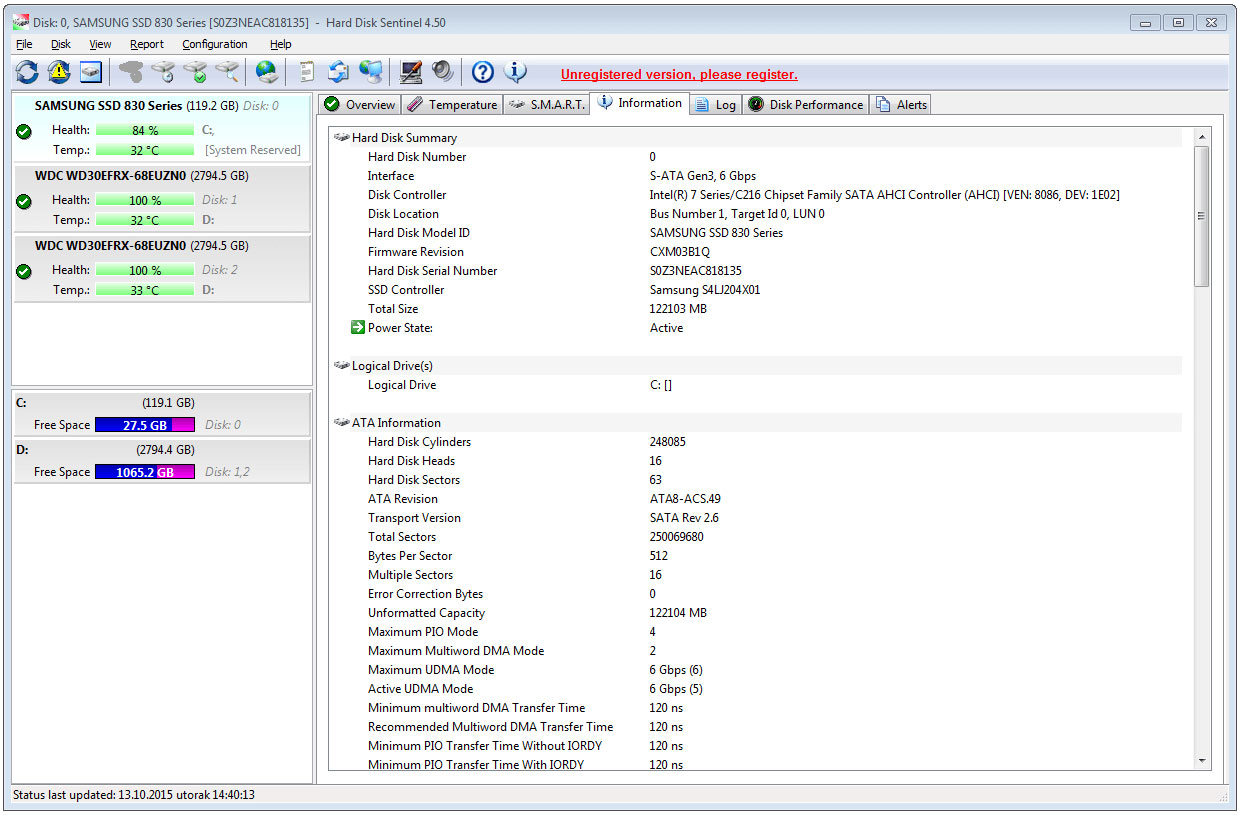Click the 33 °C temperature bar

coord(145,290)
